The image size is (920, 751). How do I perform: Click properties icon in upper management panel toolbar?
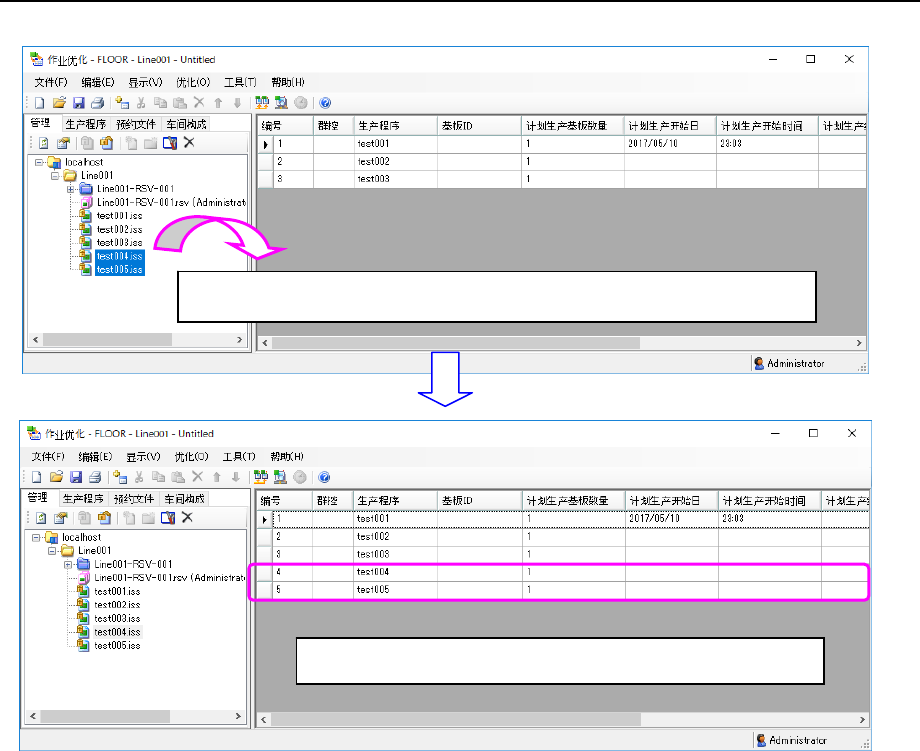click(63, 143)
